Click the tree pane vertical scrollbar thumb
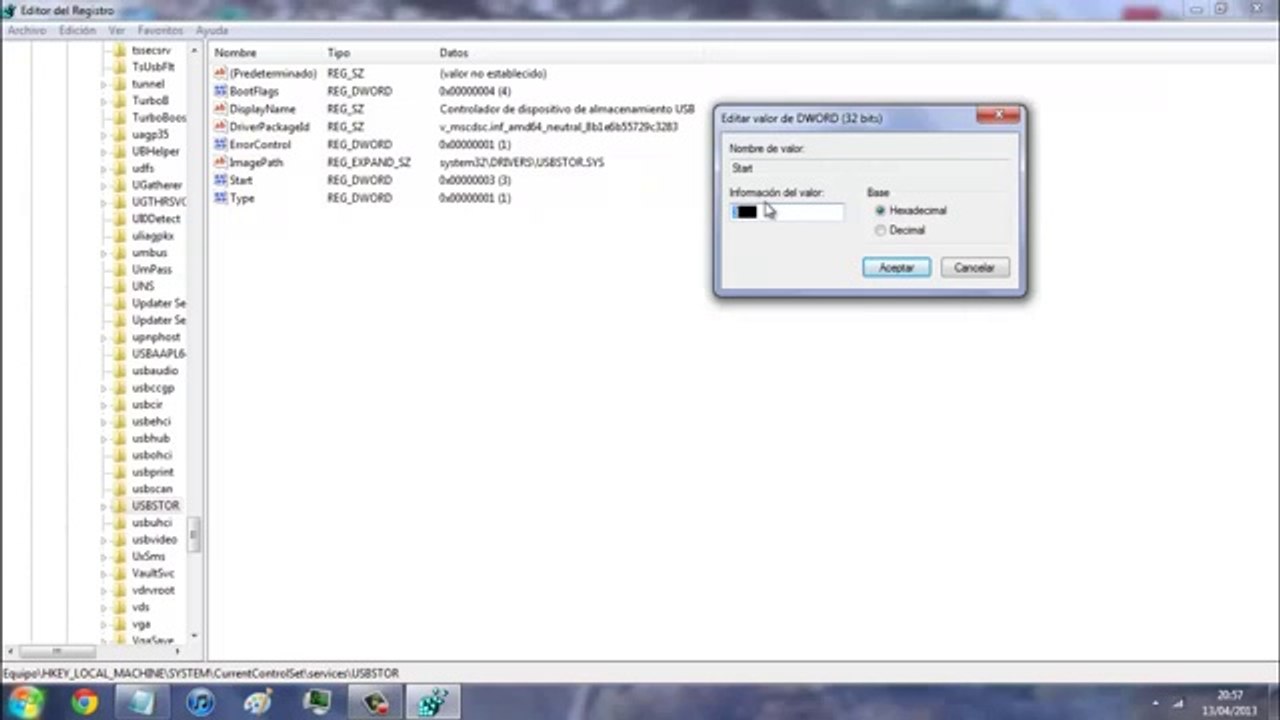1280x720 pixels. [194, 536]
